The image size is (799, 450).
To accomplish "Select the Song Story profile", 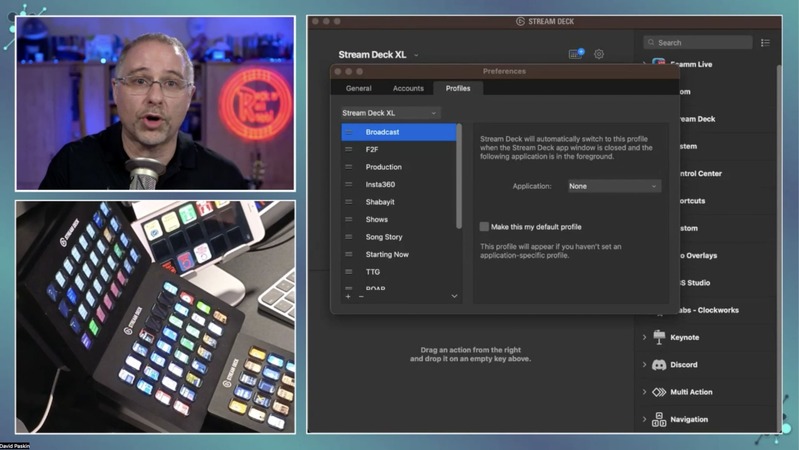I will [x=399, y=237].
